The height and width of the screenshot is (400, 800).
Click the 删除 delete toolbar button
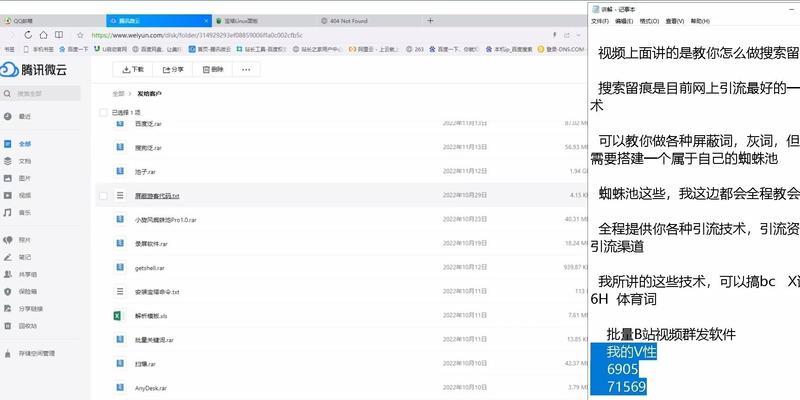(x=213, y=70)
